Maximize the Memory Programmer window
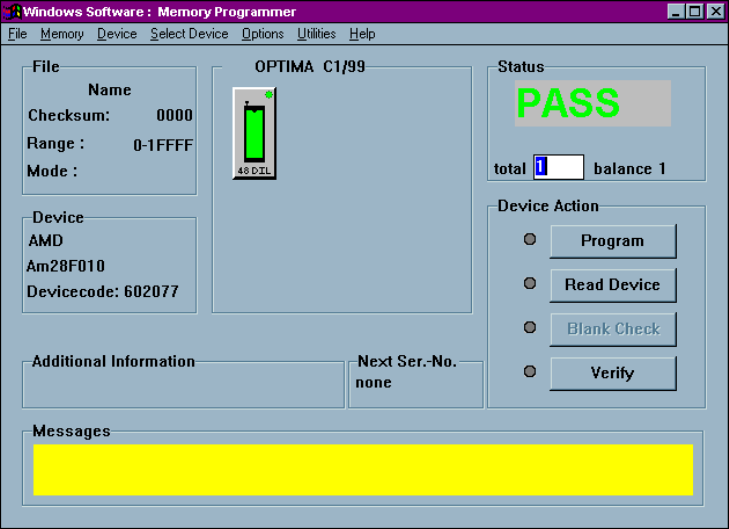The image size is (729, 529). coord(695,12)
